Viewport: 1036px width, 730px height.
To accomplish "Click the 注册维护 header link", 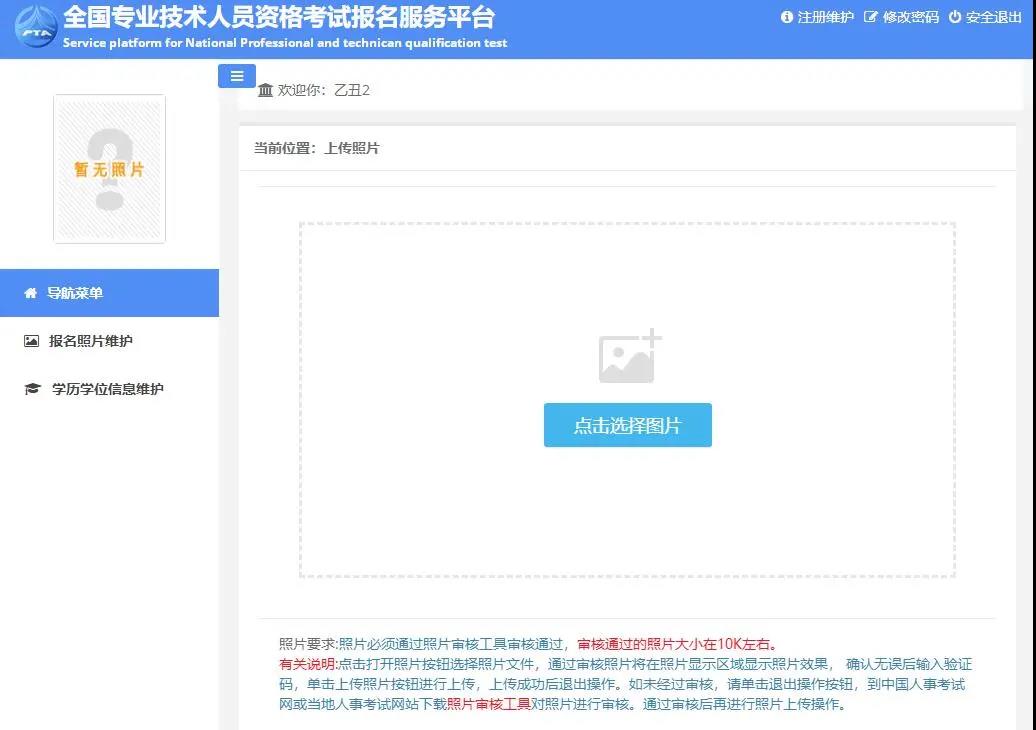I will pyautogui.click(x=823, y=17).
